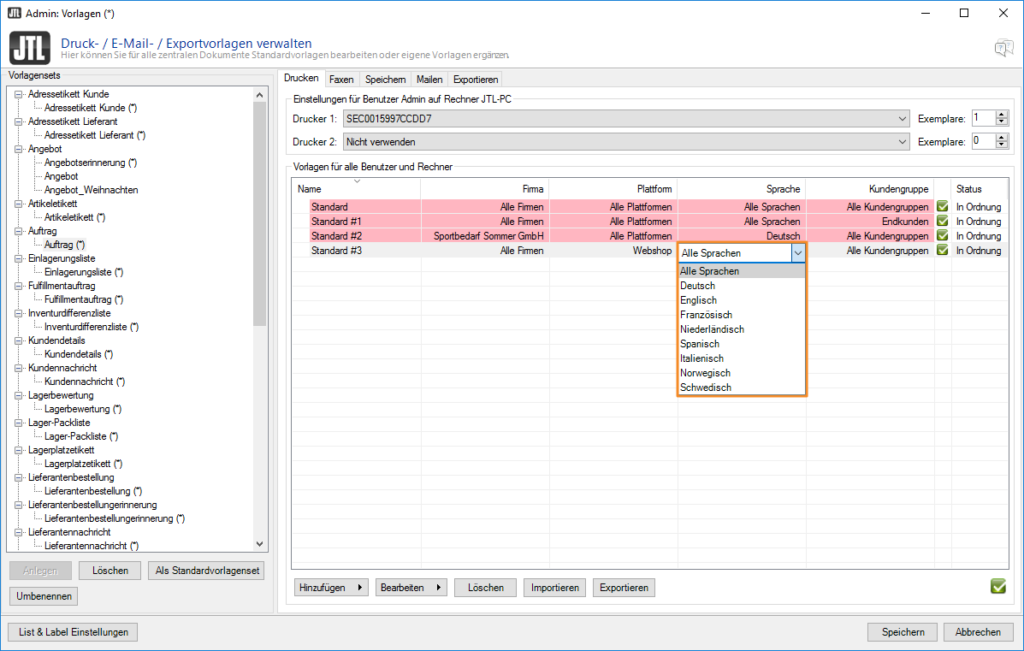1024x651 pixels.
Task: Click the help chat icon top right
Action: point(1002,49)
